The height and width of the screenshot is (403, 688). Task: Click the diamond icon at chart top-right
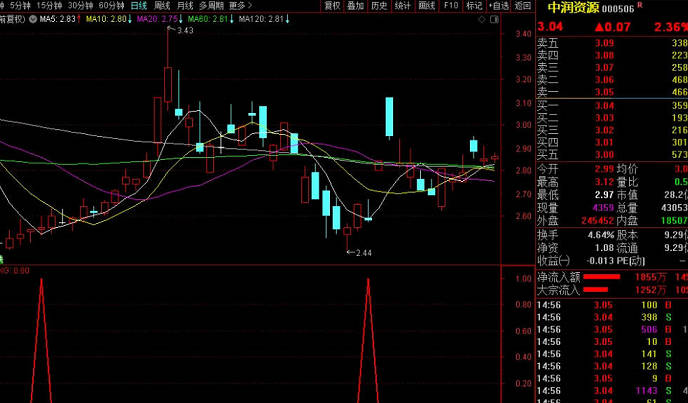pyautogui.click(x=482, y=19)
